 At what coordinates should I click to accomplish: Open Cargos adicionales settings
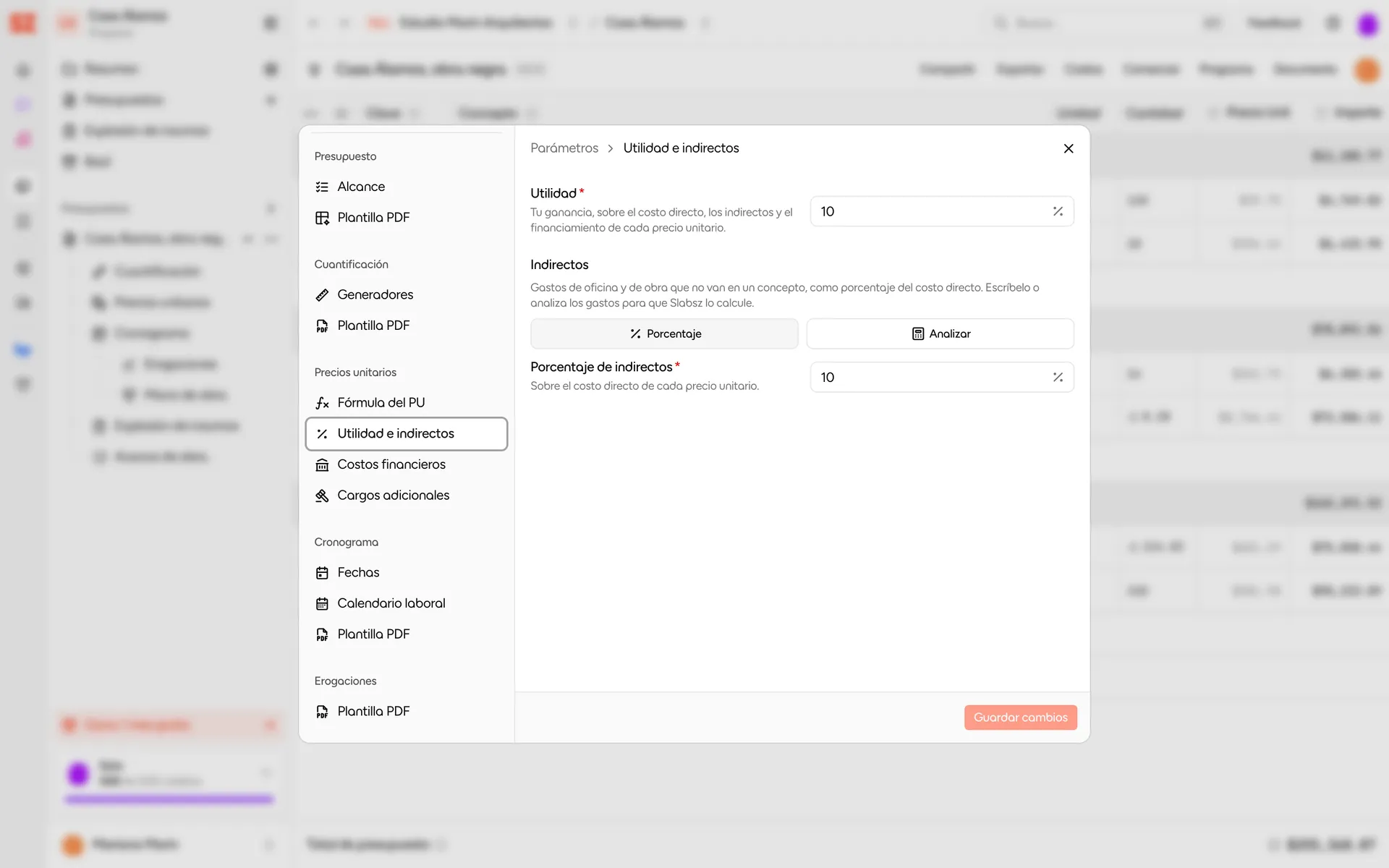(406, 495)
